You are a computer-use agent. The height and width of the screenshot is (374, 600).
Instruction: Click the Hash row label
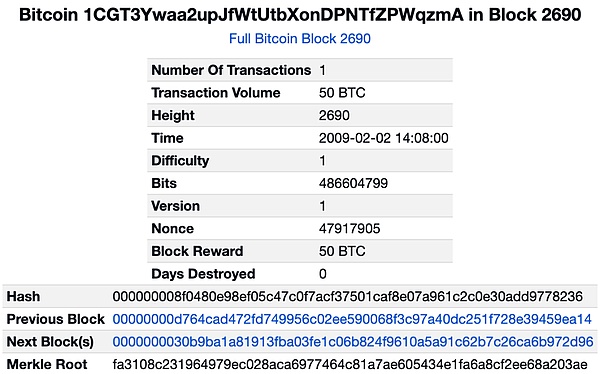pyautogui.click(x=23, y=296)
